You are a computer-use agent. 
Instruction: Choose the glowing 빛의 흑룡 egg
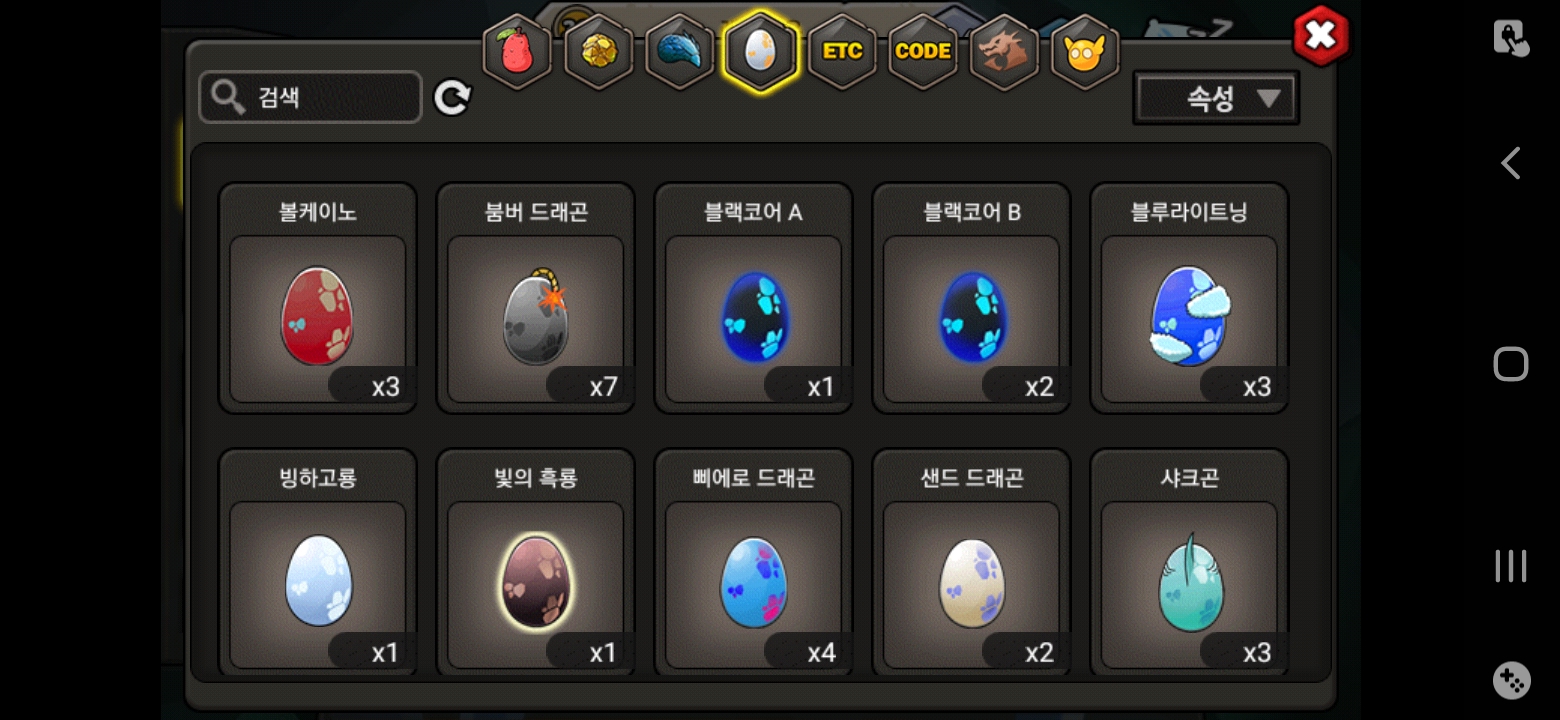click(x=535, y=564)
